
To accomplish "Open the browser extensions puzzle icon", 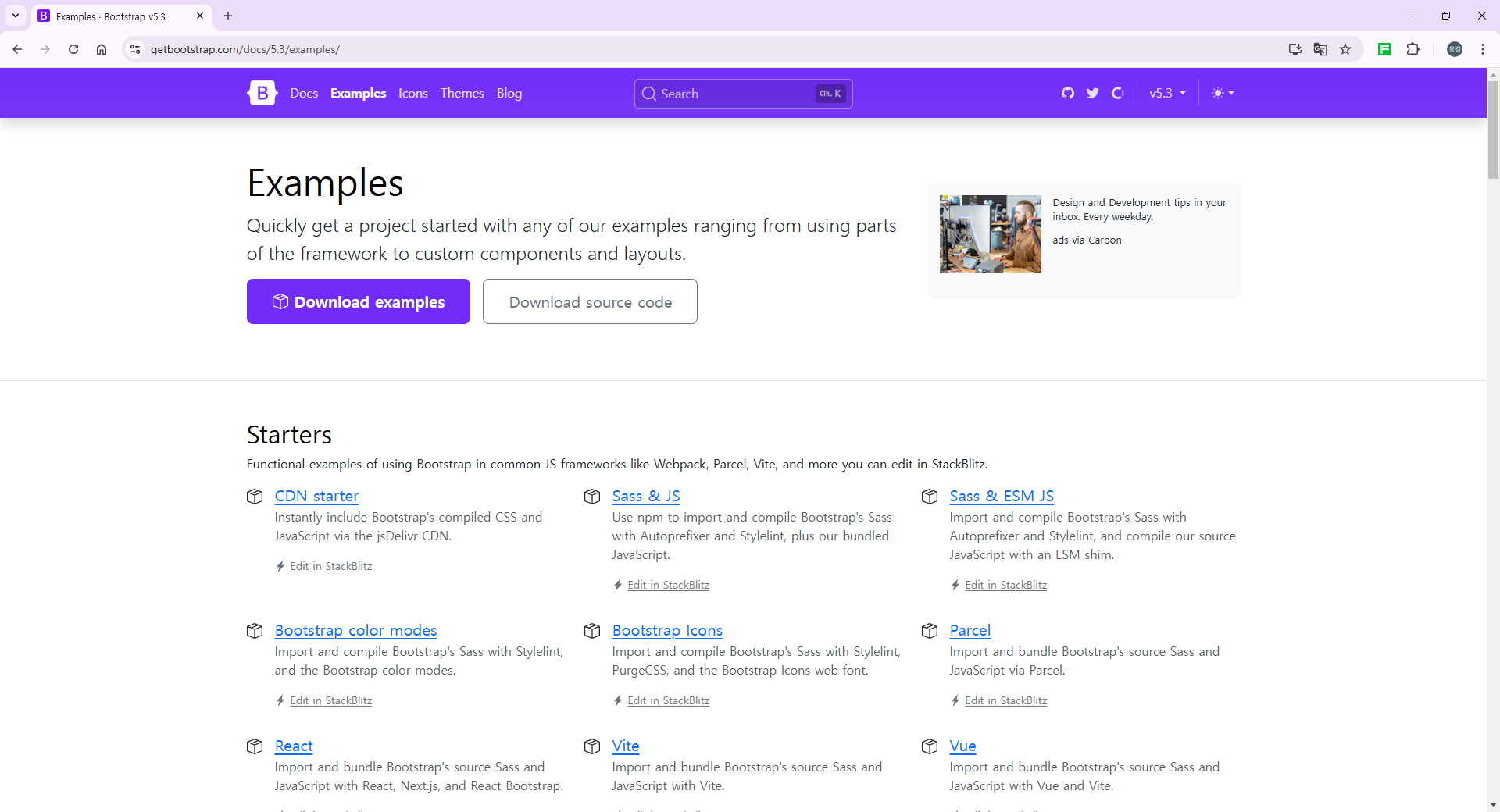I will (1412, 49).
